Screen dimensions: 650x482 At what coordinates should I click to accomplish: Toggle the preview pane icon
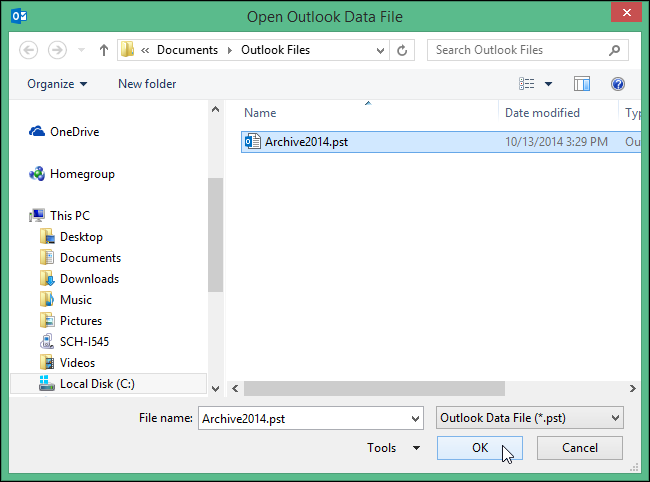[582, 84]
